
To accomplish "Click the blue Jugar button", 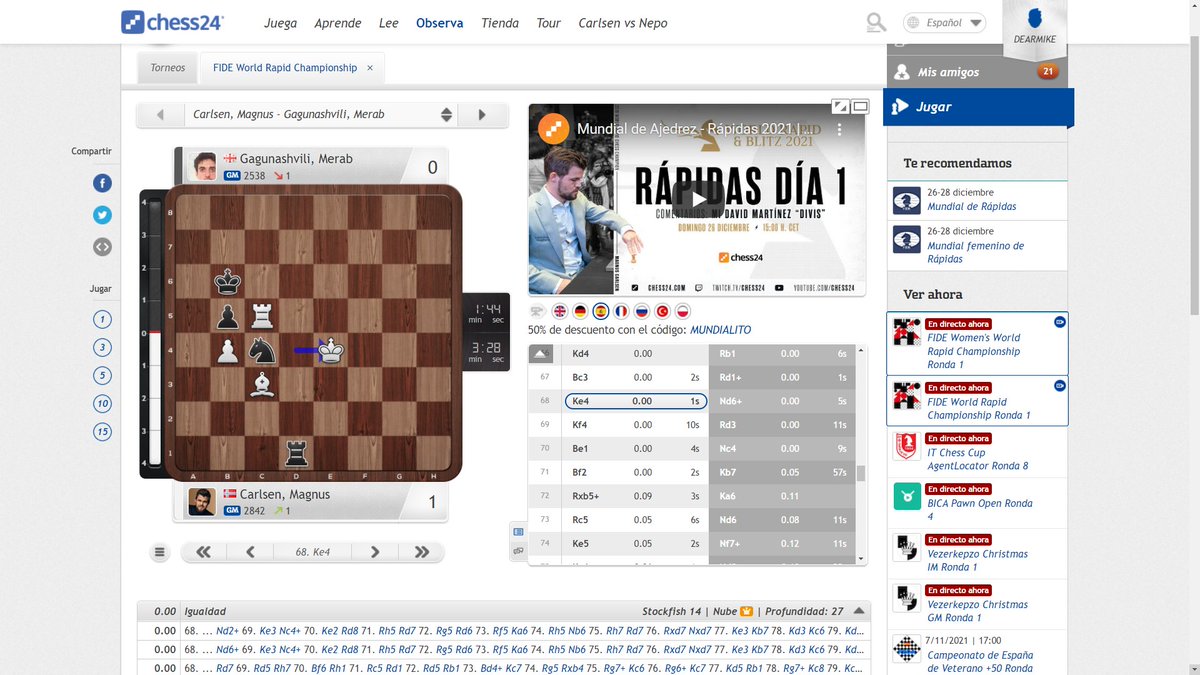I will pyautogui.click(x=980, y=106).
